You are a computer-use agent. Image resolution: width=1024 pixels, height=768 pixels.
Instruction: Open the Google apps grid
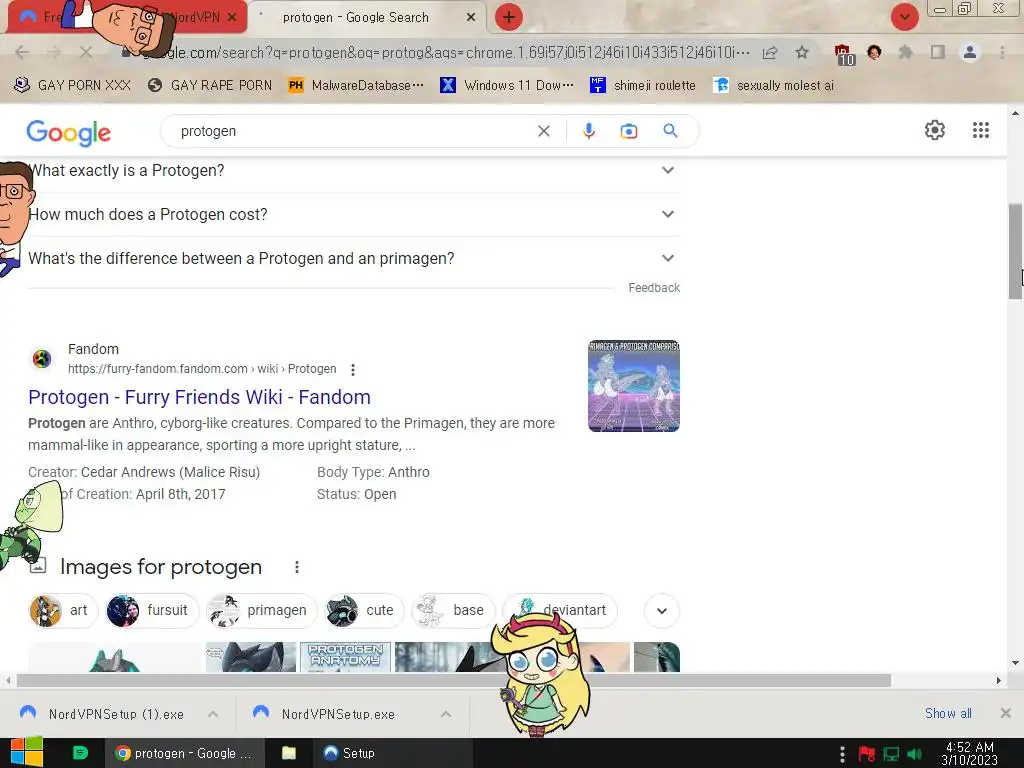[x=980, y=130]
